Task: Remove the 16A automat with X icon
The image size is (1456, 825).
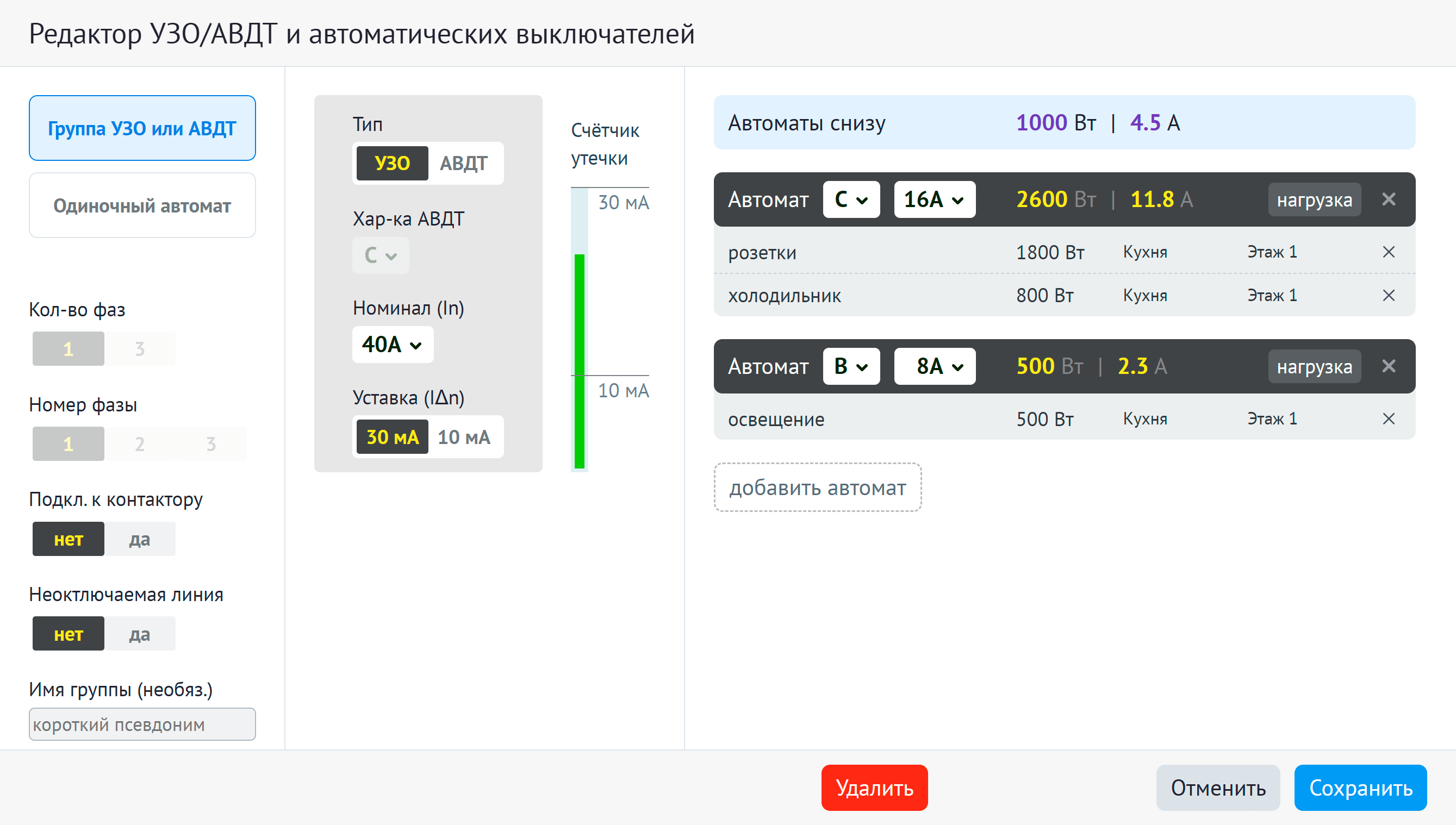Action: pyautogui.click(x=1388, y=199)
